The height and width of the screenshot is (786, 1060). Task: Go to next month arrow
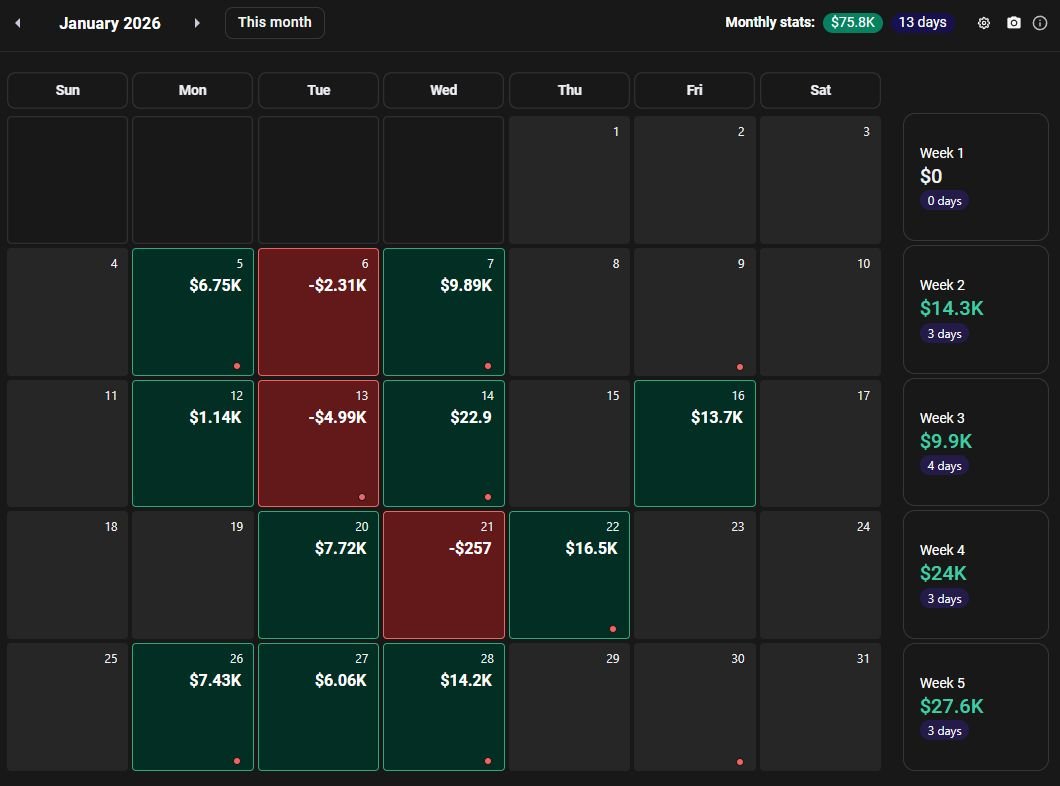point(197,23)
